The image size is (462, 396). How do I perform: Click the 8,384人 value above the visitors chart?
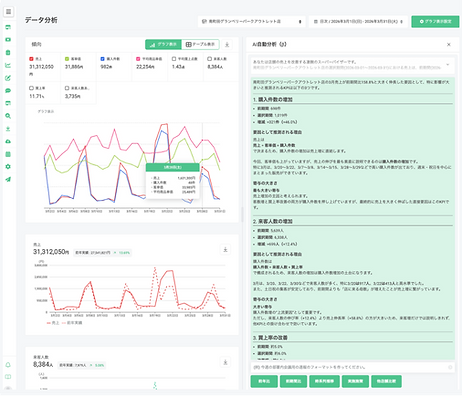click(43, 365)
